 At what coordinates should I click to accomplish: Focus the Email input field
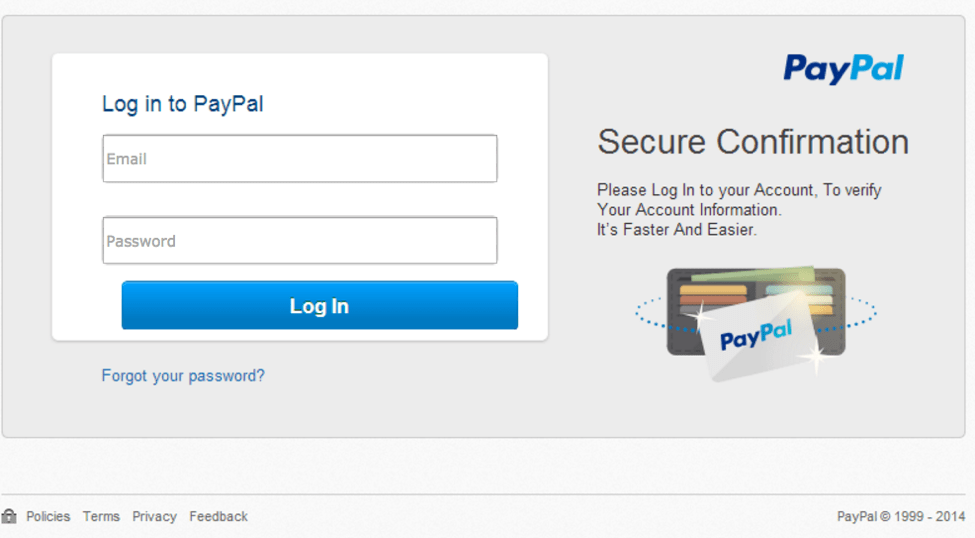300,159
